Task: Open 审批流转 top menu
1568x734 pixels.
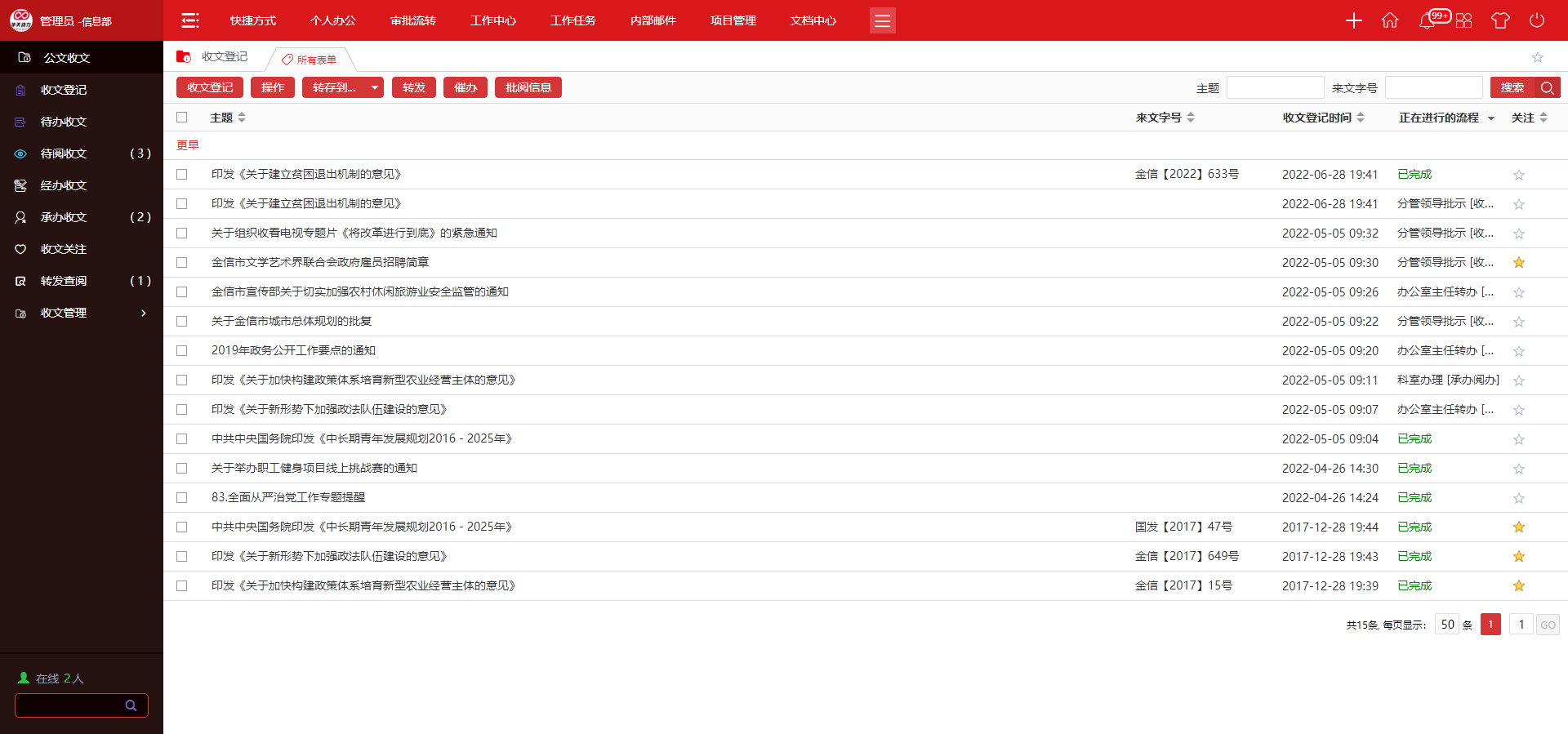Action: (x=413, y=20)
